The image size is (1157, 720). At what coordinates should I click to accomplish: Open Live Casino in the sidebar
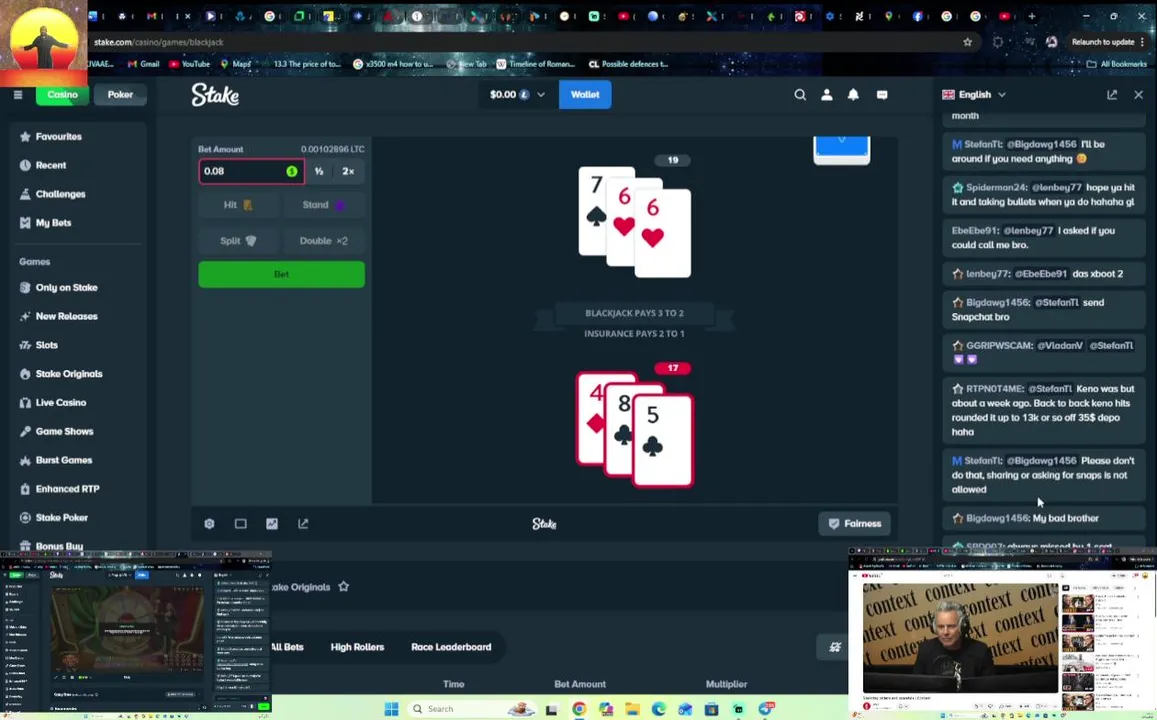point(77,403)
